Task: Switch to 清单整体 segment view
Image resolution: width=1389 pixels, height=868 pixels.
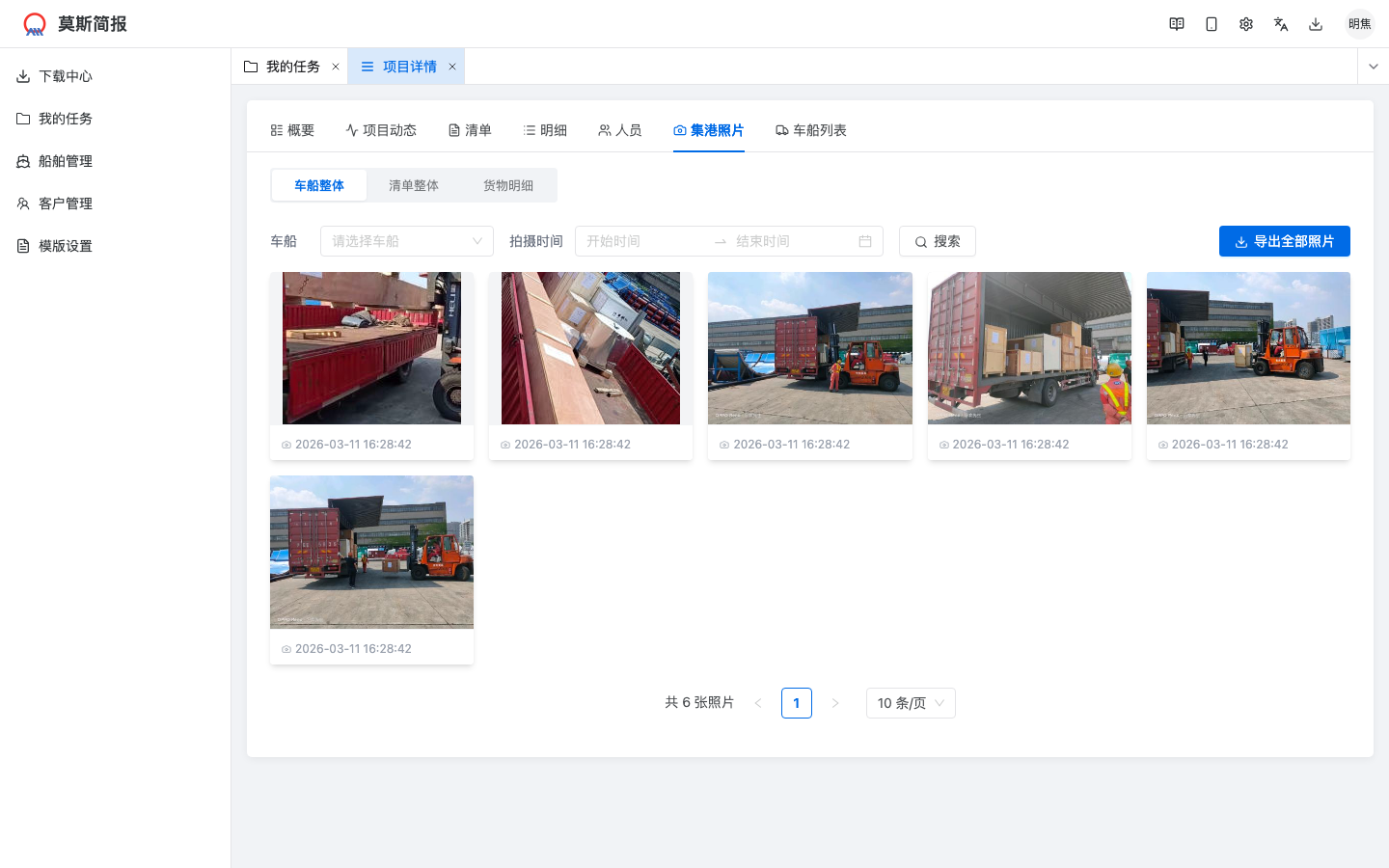Action: coord(414,185)
